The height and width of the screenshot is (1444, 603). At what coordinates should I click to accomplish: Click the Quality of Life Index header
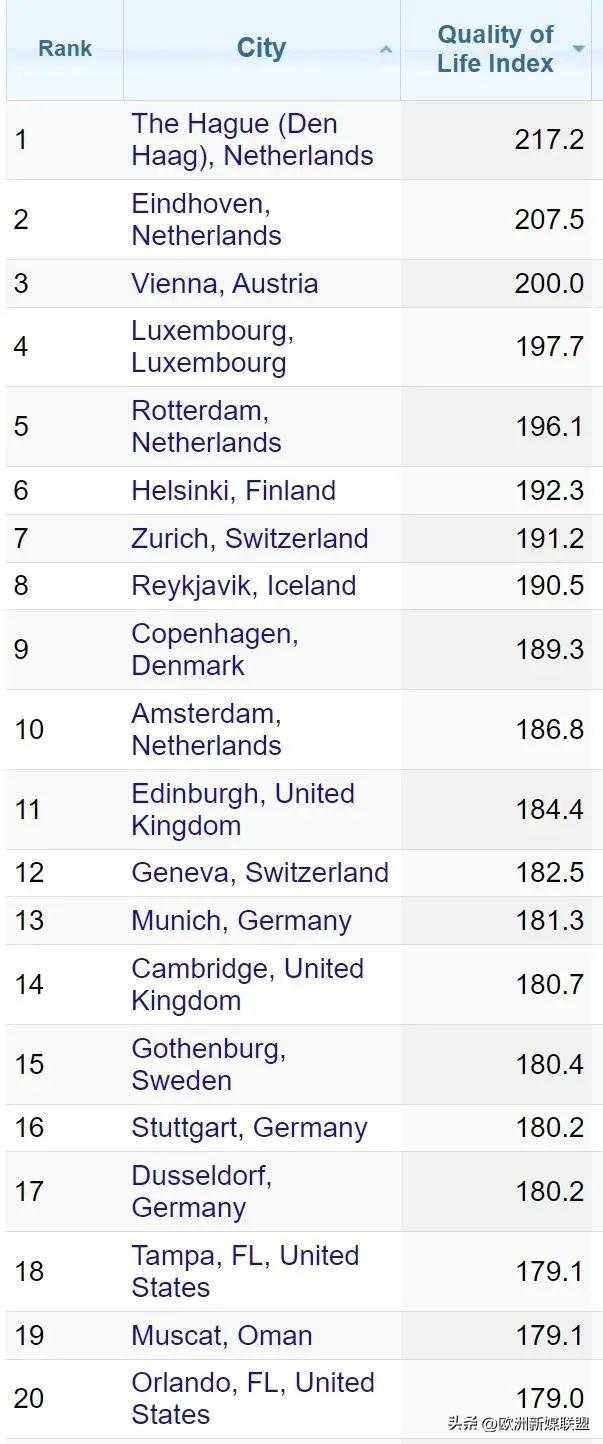[495, 49]
